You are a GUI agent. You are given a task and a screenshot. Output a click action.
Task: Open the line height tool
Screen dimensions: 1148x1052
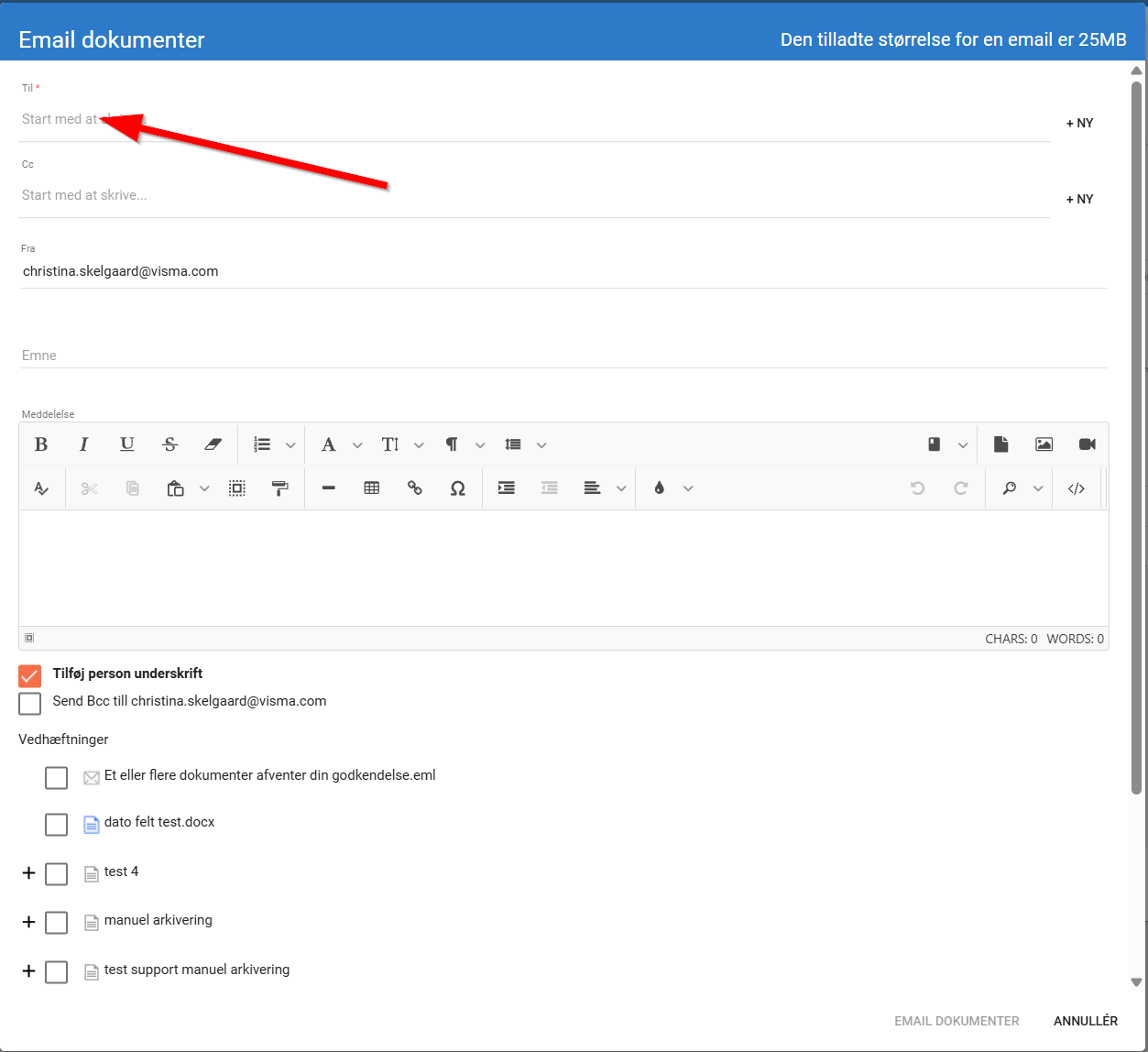513,444
